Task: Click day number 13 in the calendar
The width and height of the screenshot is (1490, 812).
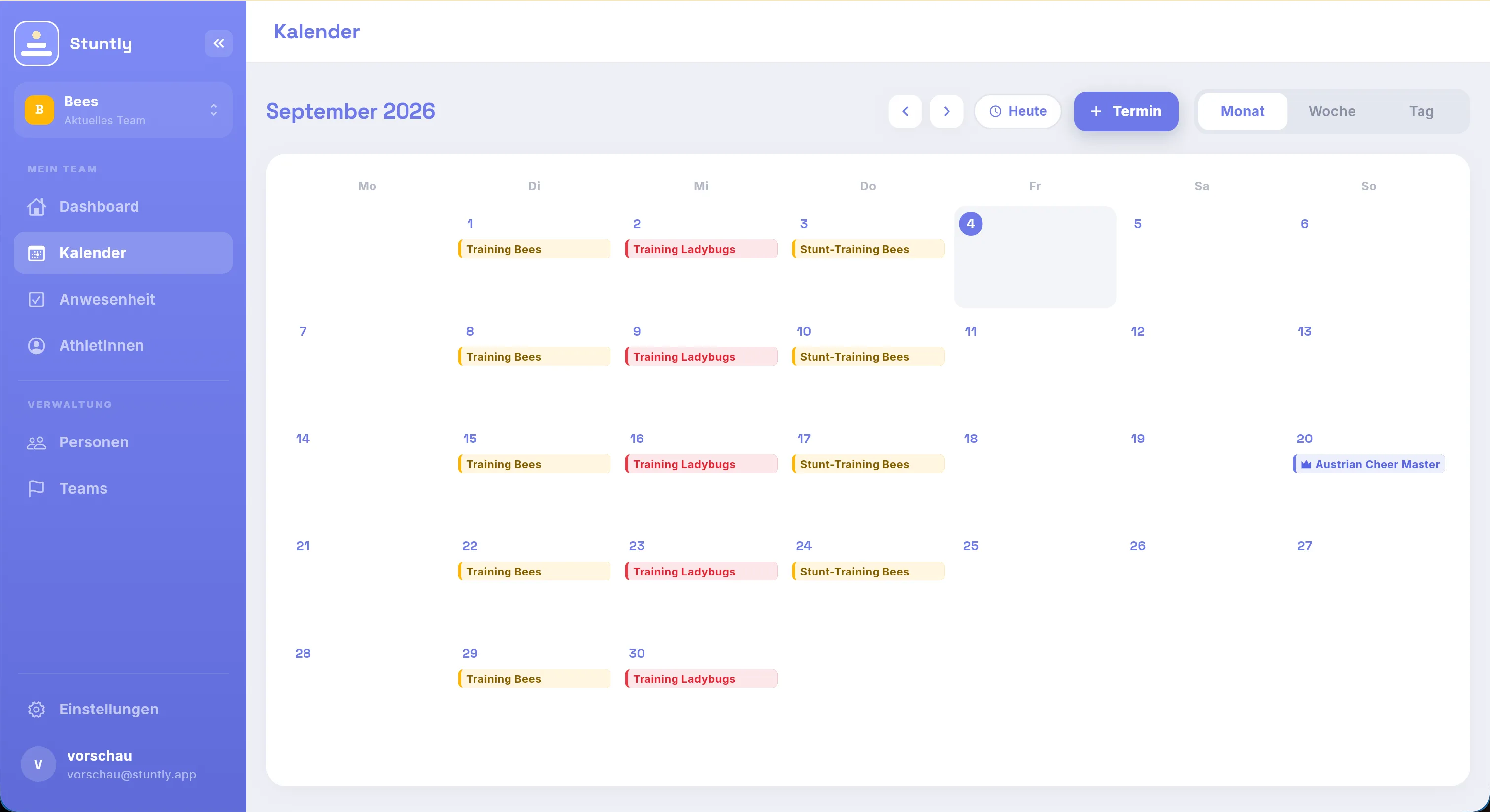Action: 1304,332
